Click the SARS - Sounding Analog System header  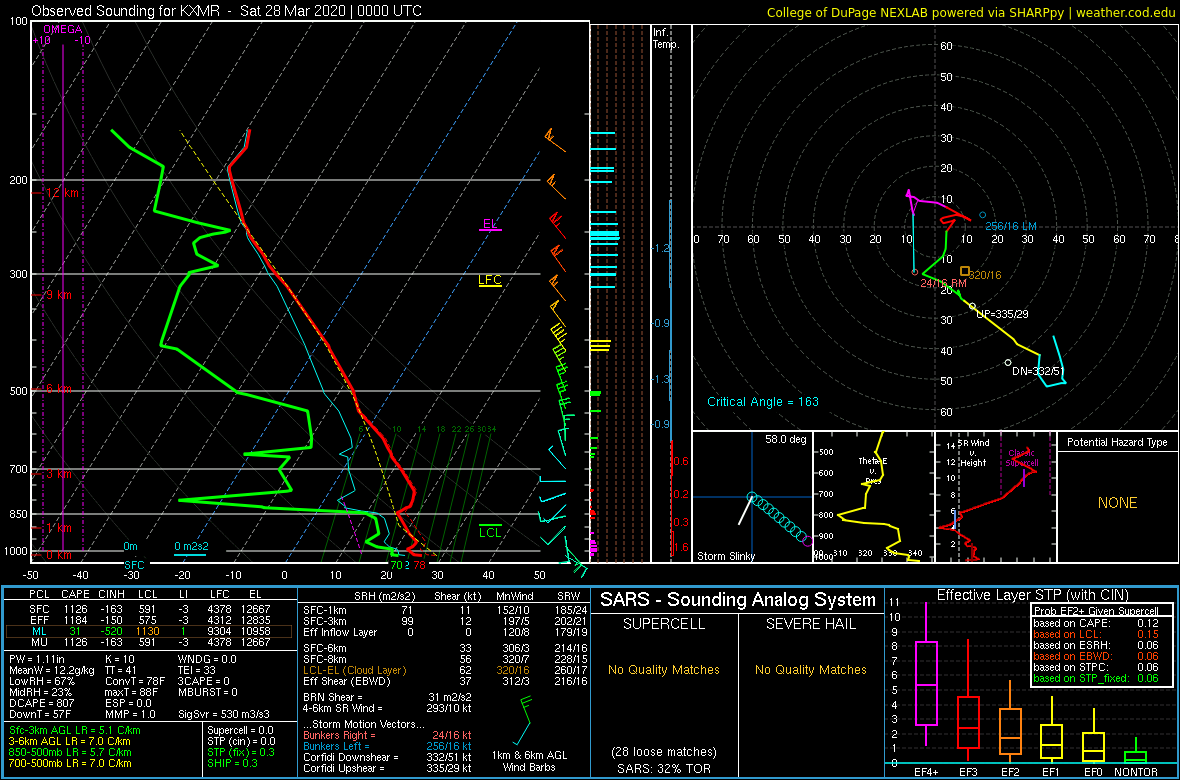[x=738, y=600]
